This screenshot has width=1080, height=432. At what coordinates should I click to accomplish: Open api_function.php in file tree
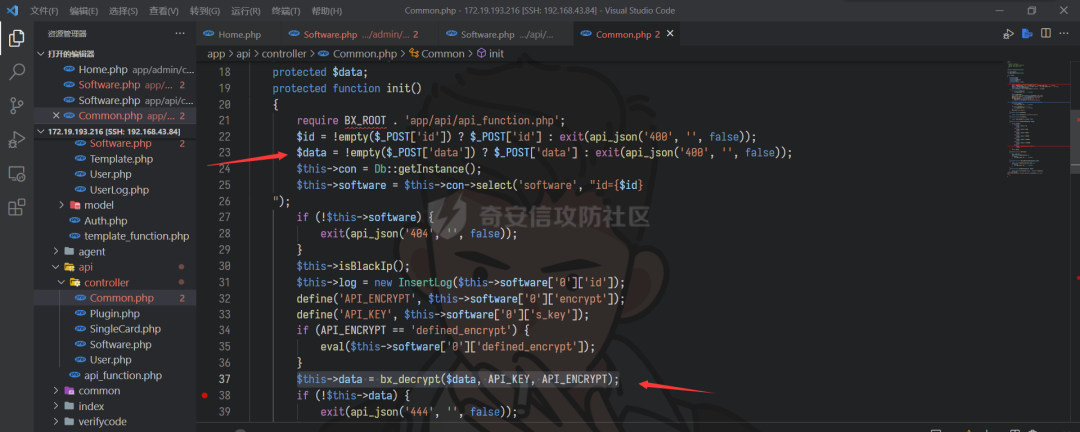(x=123, y=376)
